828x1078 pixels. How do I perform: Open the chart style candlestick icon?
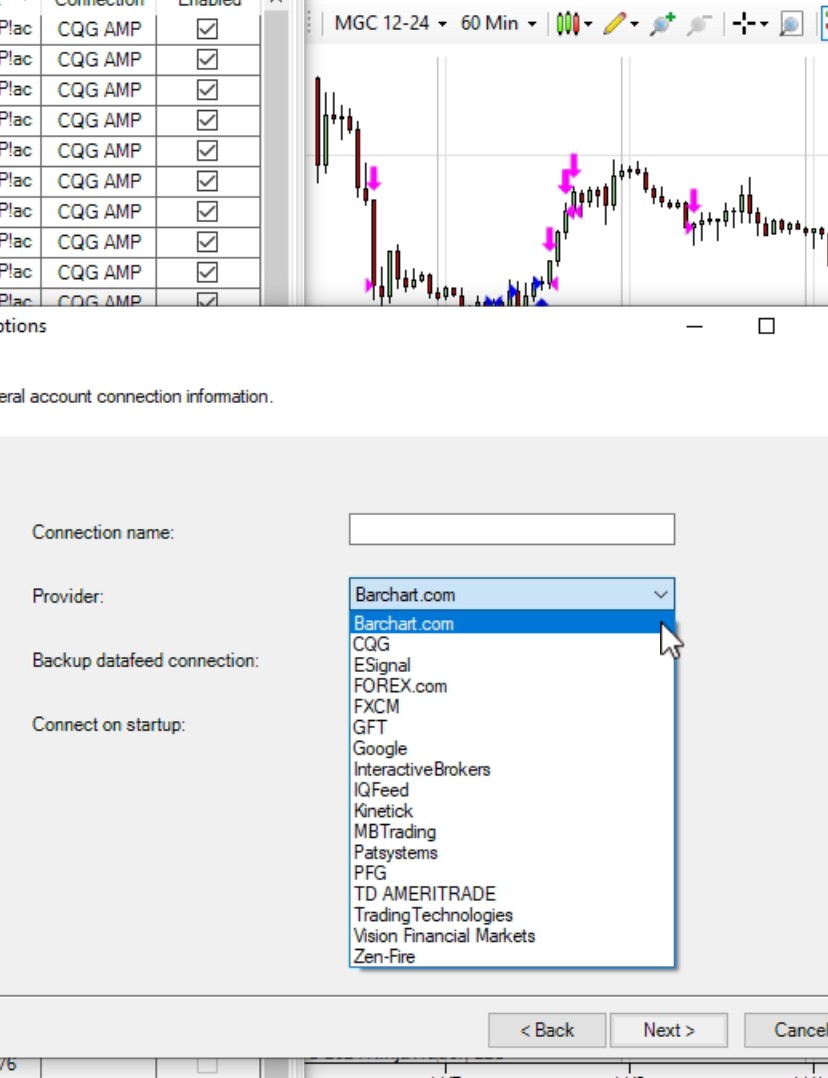coord(567,23)
